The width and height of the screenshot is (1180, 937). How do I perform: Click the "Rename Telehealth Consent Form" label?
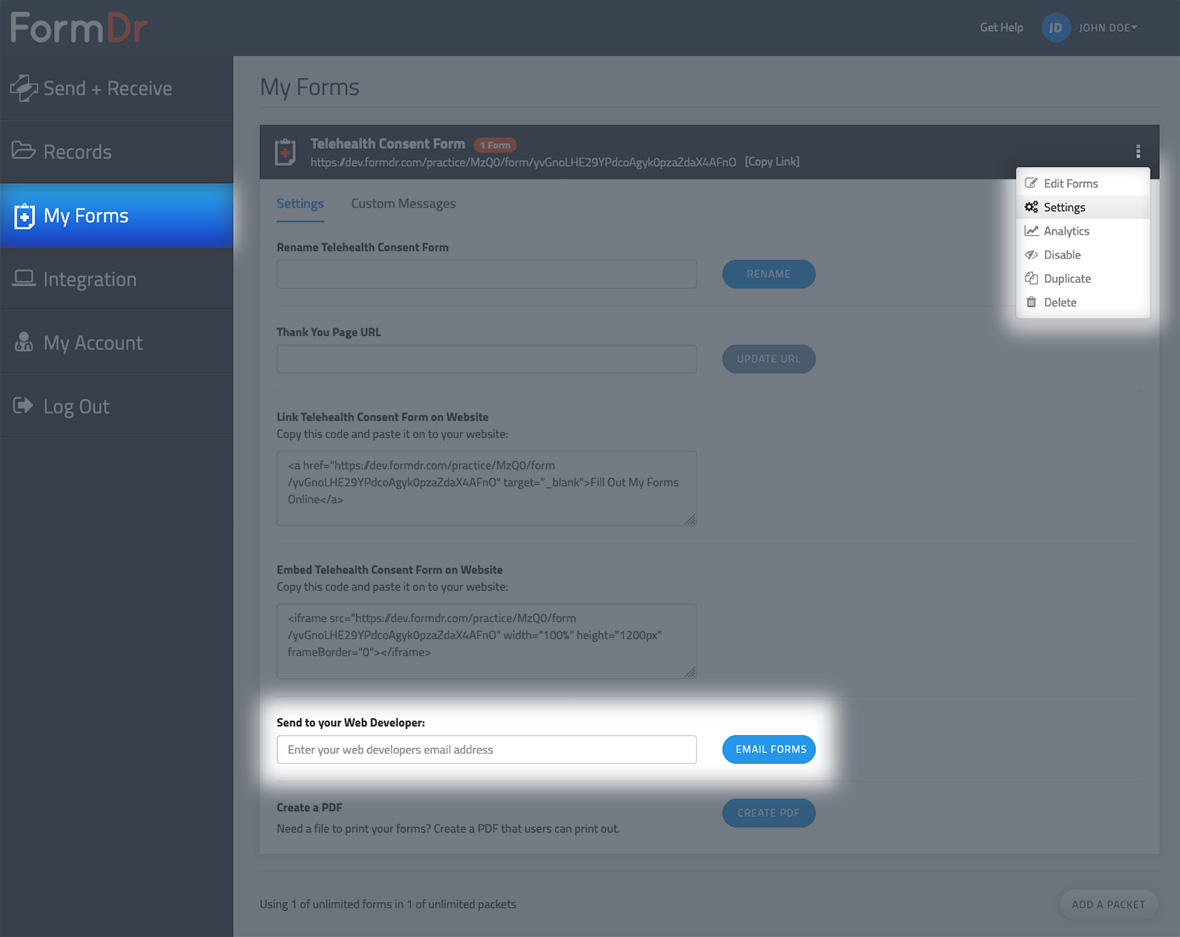(x=362, y=247)
